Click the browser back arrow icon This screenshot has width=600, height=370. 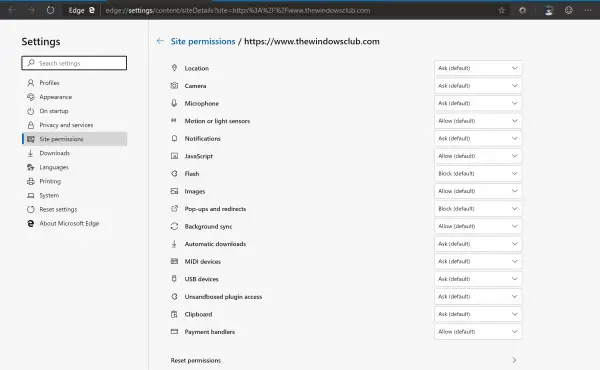click(x=12, y=10)
